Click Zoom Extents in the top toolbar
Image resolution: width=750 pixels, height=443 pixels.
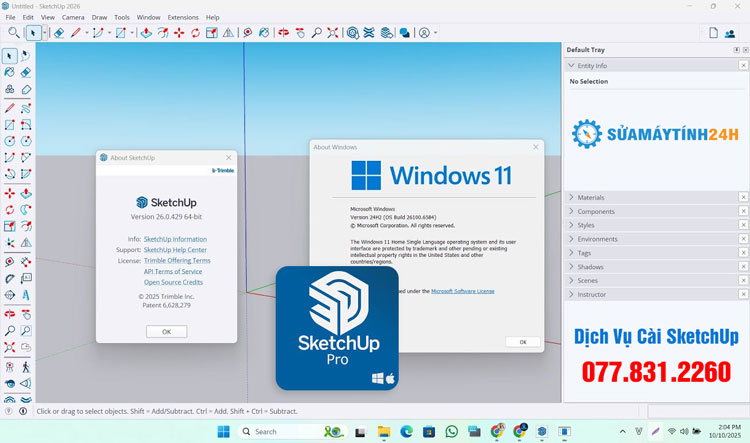pos(332,33)
